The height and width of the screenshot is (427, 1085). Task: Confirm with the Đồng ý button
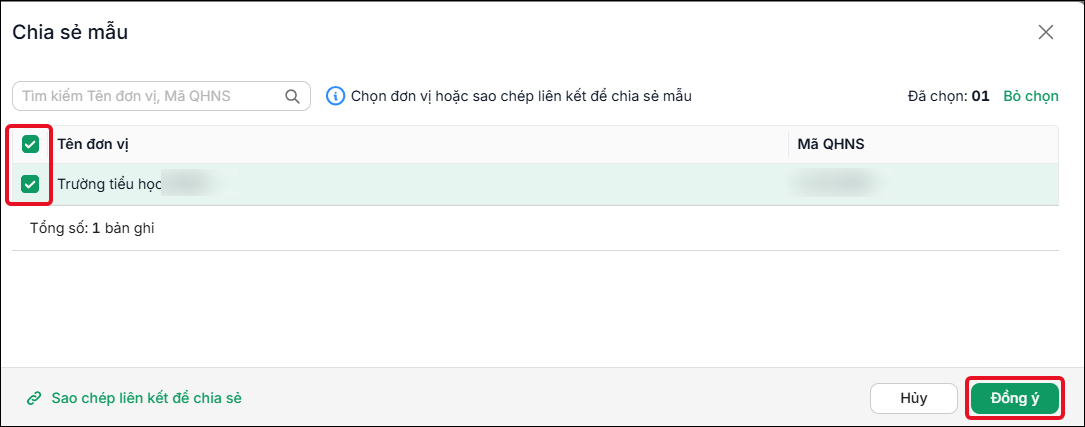[1015, 398]
